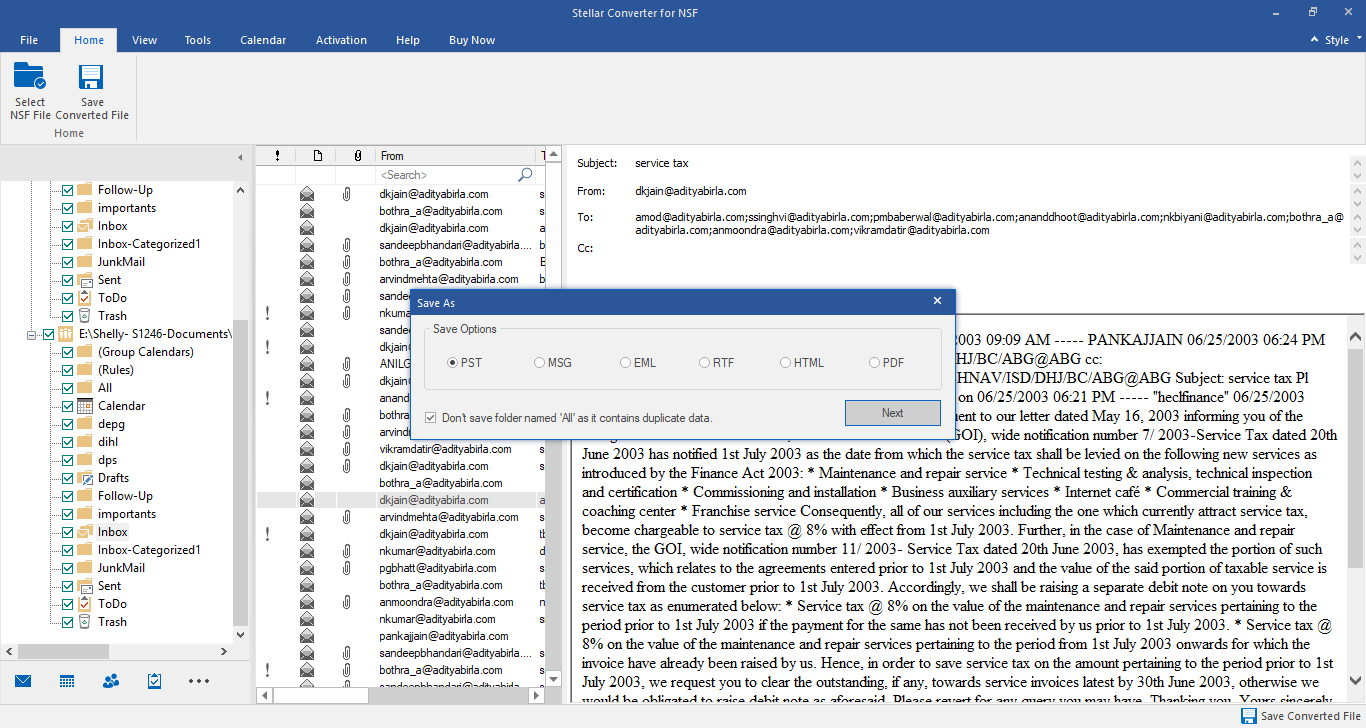Select the depg folder in the tree
Screen dimensions: 1366x728
pyautogui.click(x=111, y=424)
